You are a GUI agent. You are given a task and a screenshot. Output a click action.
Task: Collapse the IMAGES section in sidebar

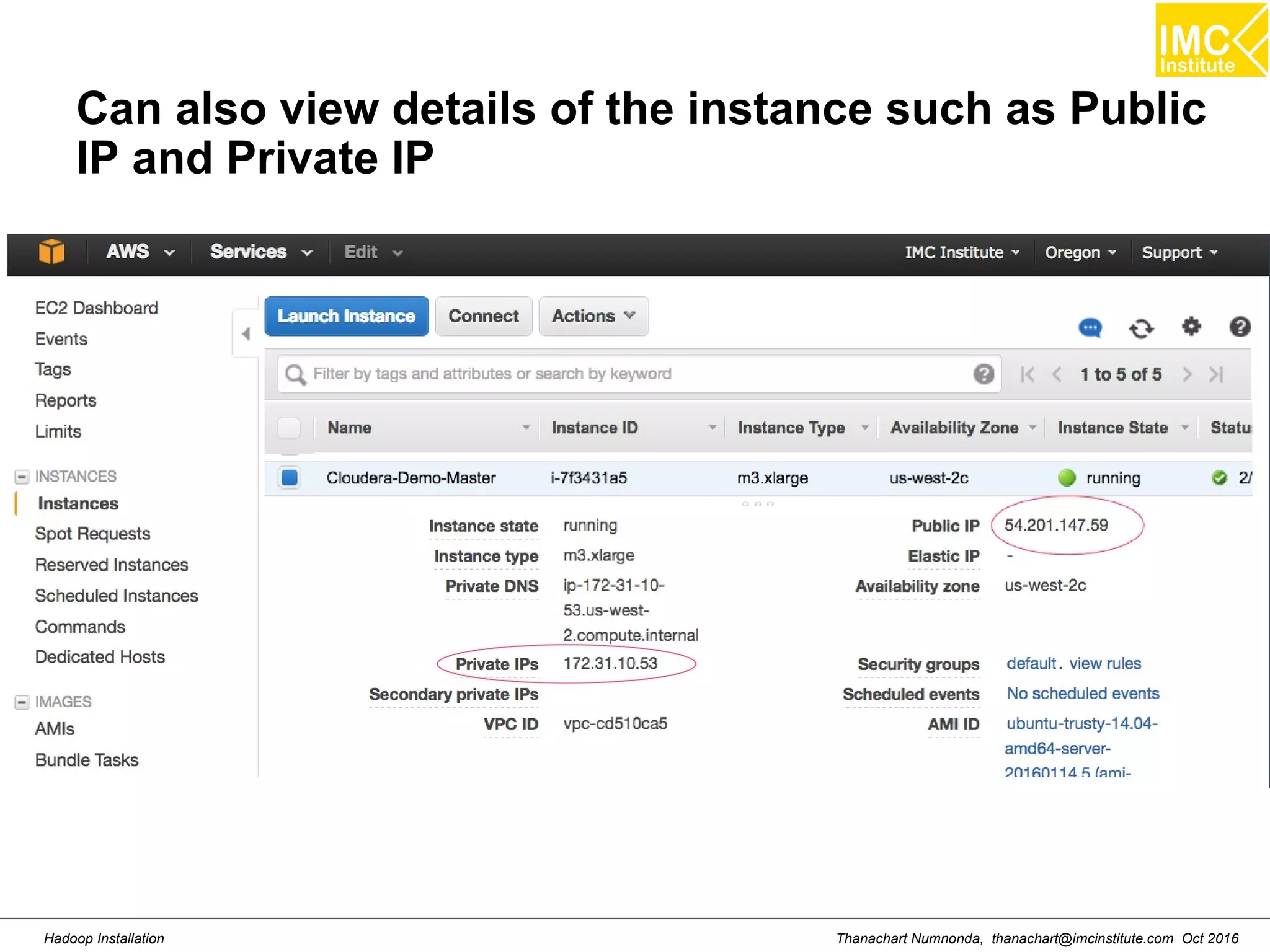click(22, 702)
